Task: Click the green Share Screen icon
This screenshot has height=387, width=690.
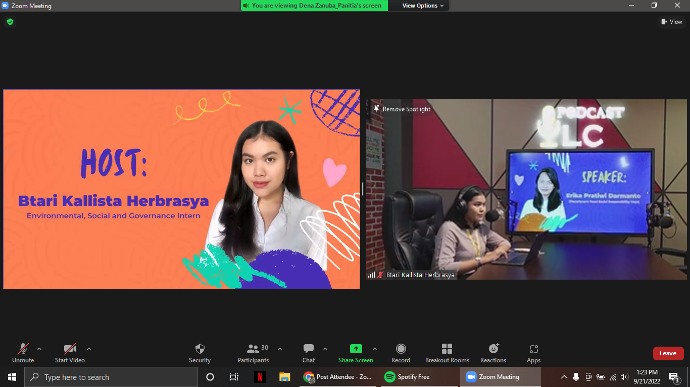Action: point(356,349)
